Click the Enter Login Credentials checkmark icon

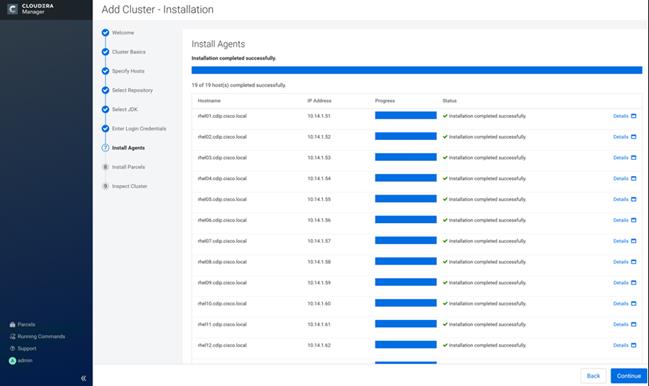pyautogui.click(x=106, y=129)
